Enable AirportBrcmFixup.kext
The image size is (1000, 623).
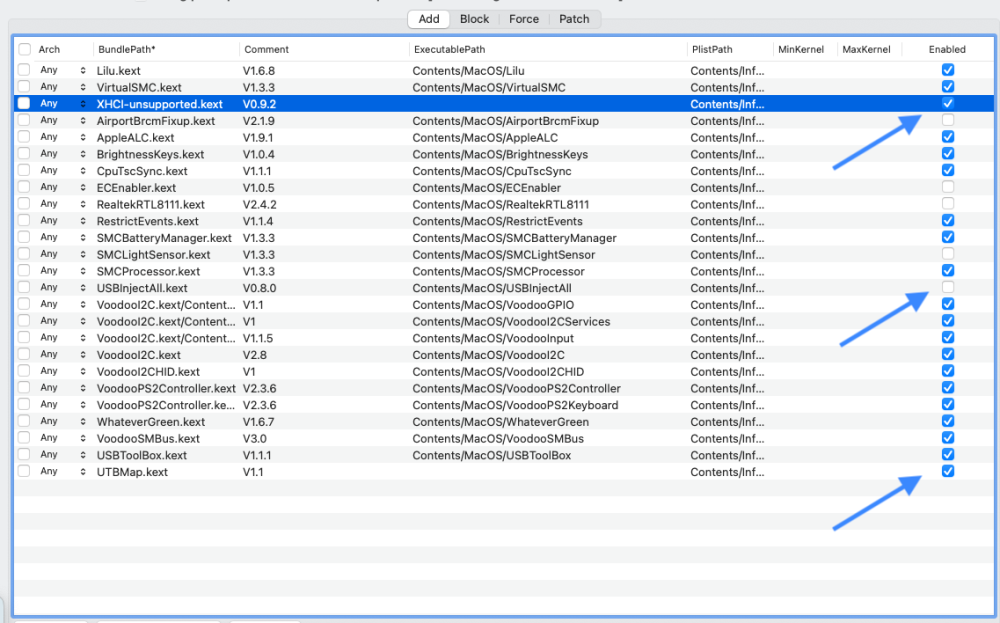948,120
